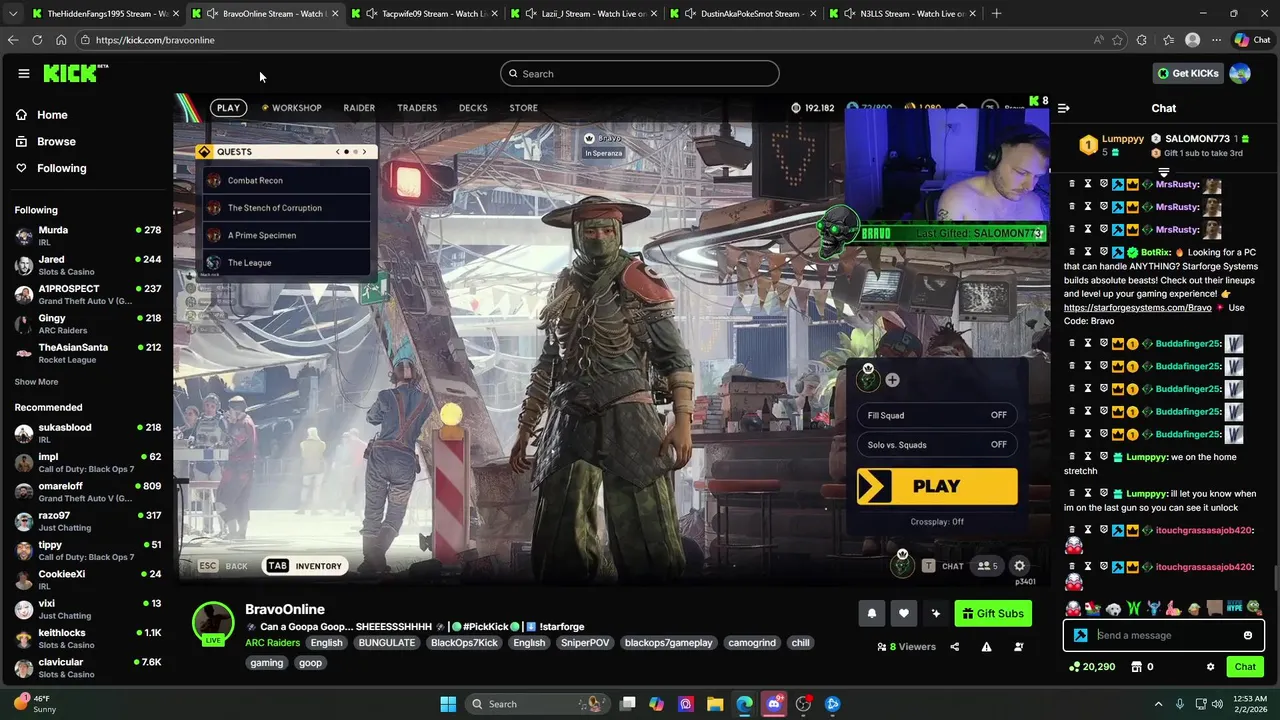Open the new tab plus button
This screenshot has width=1280, height=720.
996,13
